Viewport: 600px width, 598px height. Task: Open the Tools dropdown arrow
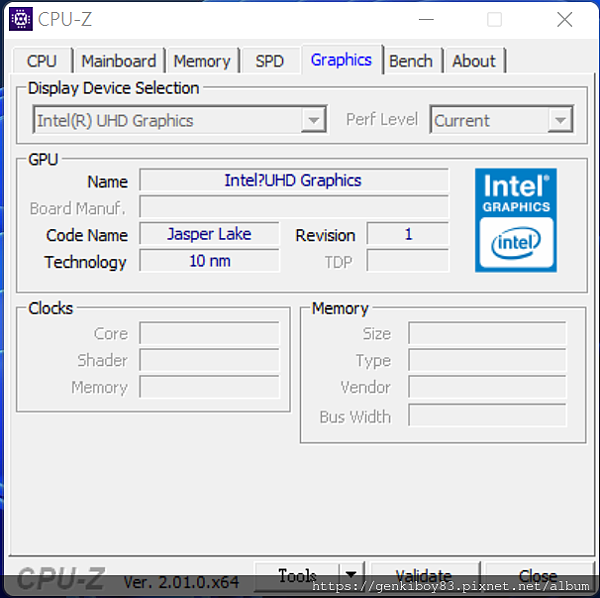(x=351, y=575)
